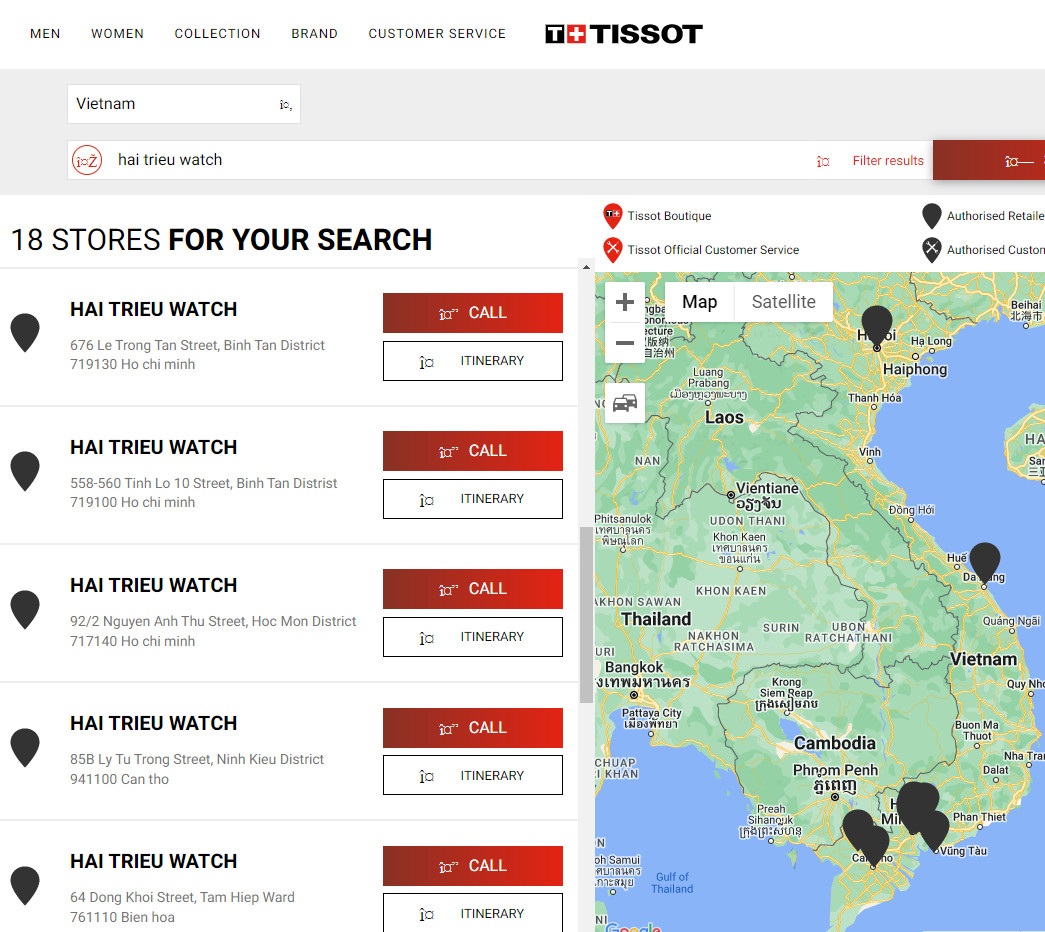Click Tissot Boutique legend marker icon
Image resolution: width=1045 pixels, height=932 pixels.
pos(612,216)
